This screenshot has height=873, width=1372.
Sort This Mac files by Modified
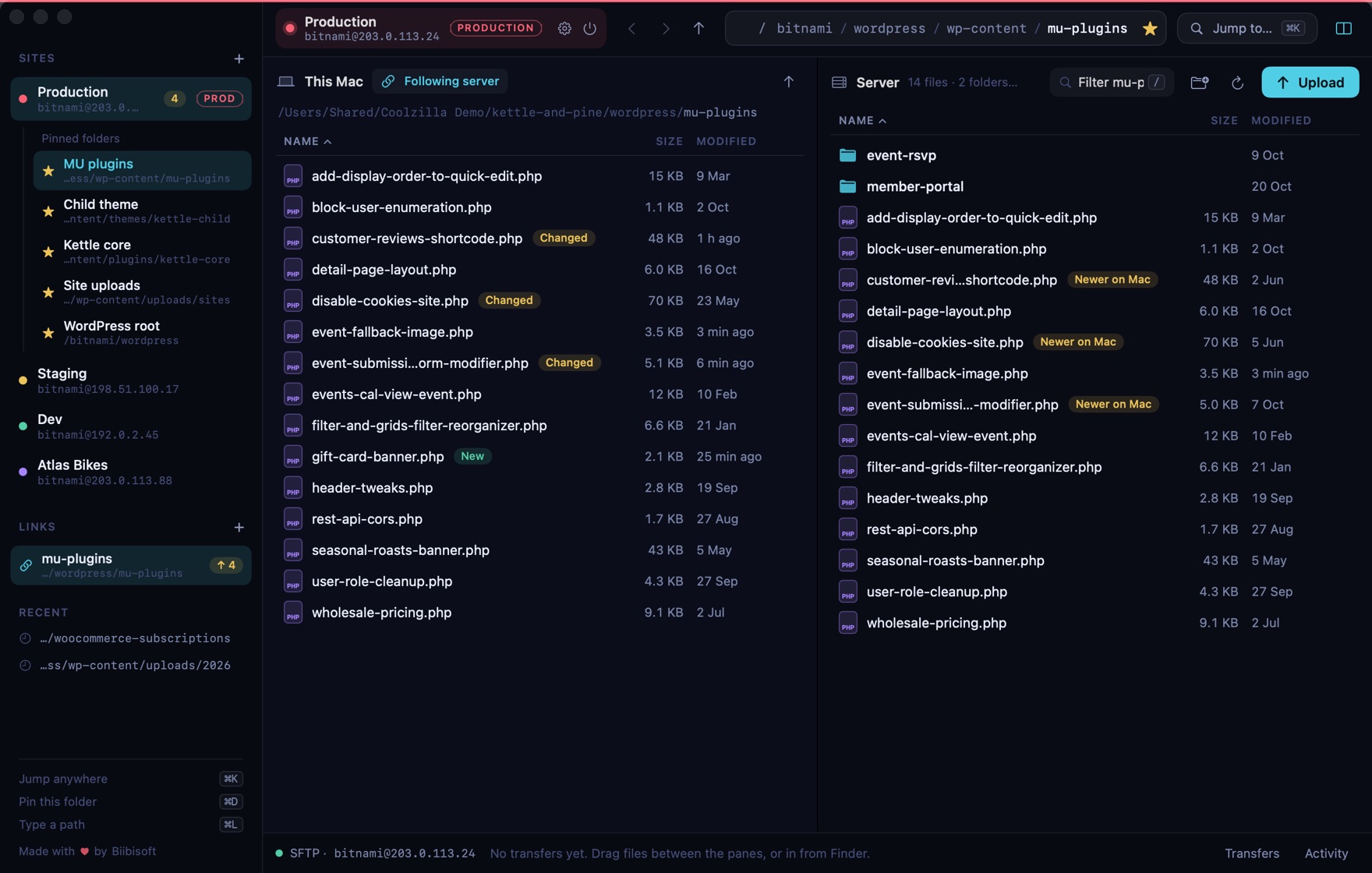click(726, 141)
